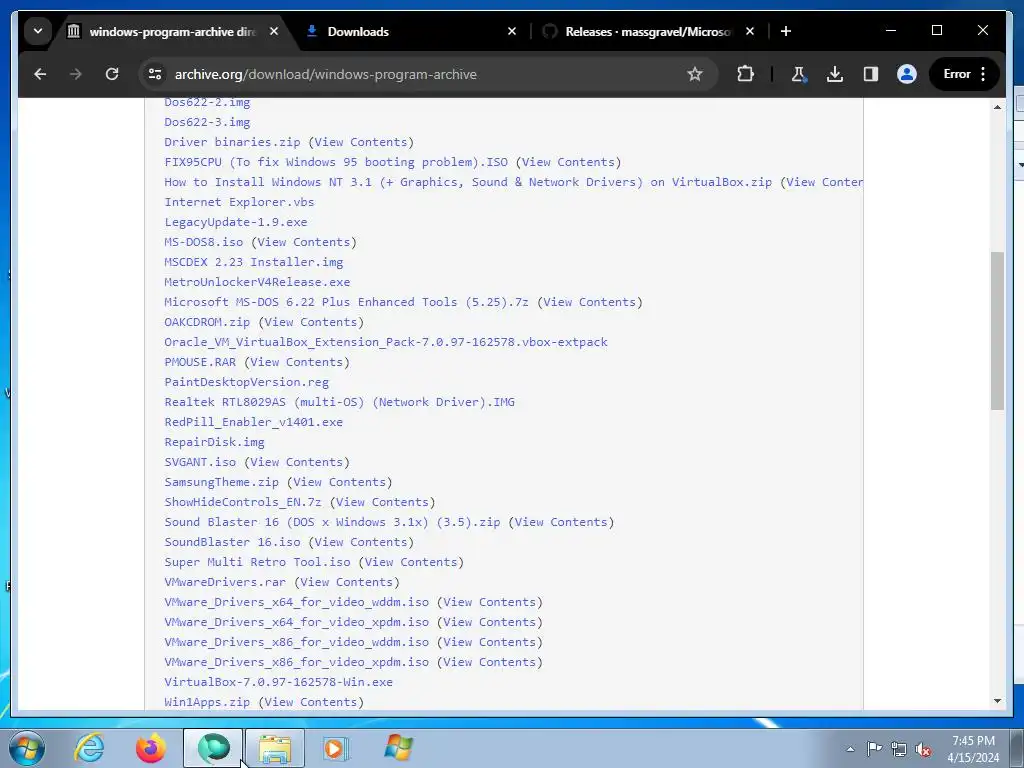Download RedPill_Enabler_v1401.exe

(254, 422)
